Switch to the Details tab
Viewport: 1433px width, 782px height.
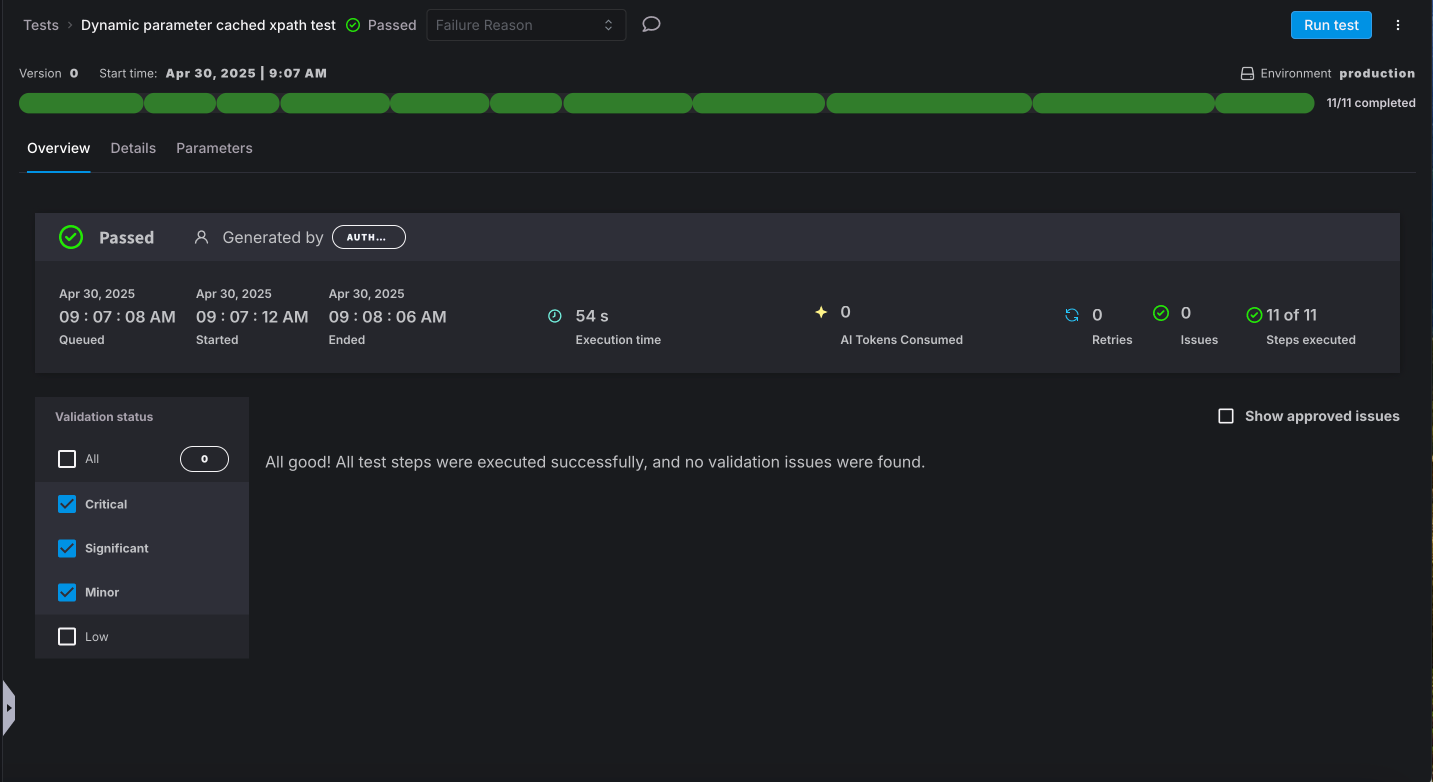(133, 148)
